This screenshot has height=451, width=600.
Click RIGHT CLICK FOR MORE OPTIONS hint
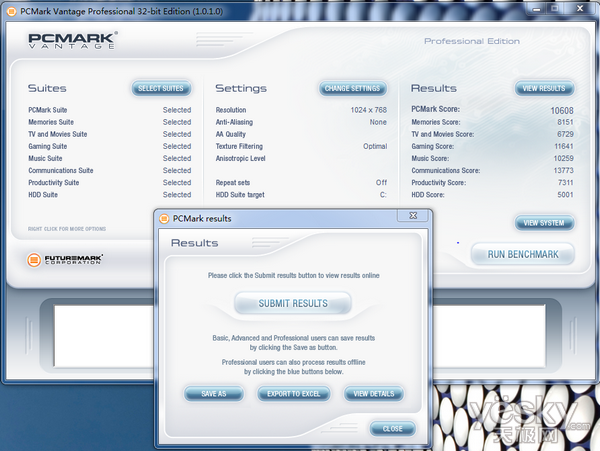pyautogui.click(x=67, y=229)
